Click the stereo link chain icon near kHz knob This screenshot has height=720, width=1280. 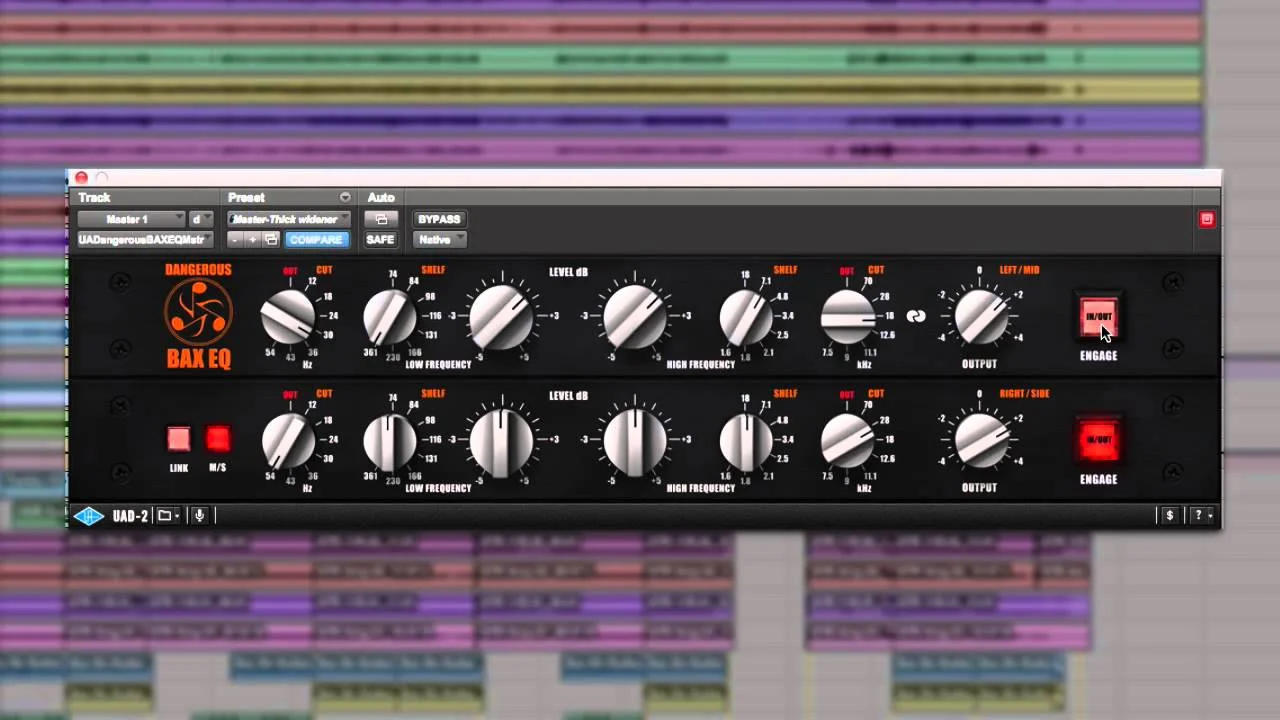(915, 316)
